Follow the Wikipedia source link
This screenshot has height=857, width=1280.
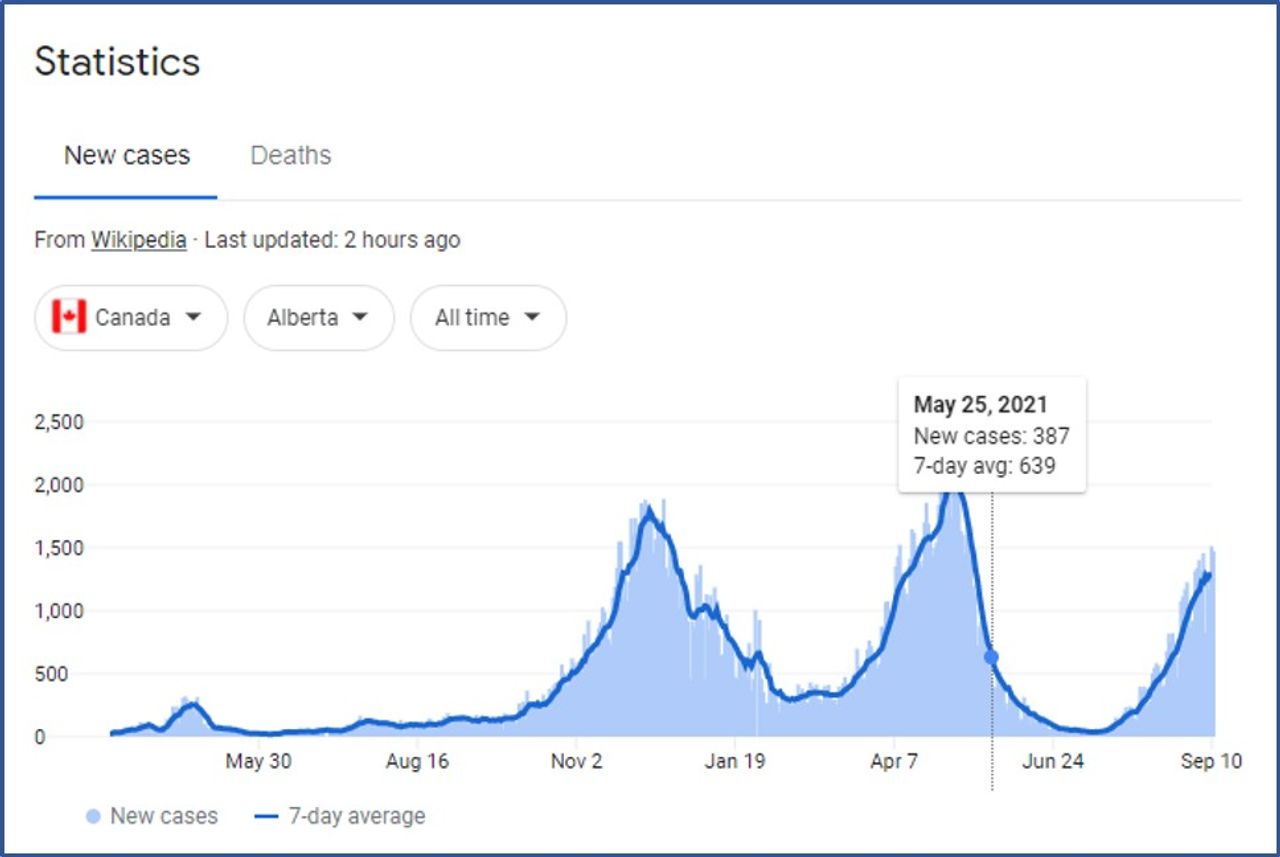(x=138, y=240)
